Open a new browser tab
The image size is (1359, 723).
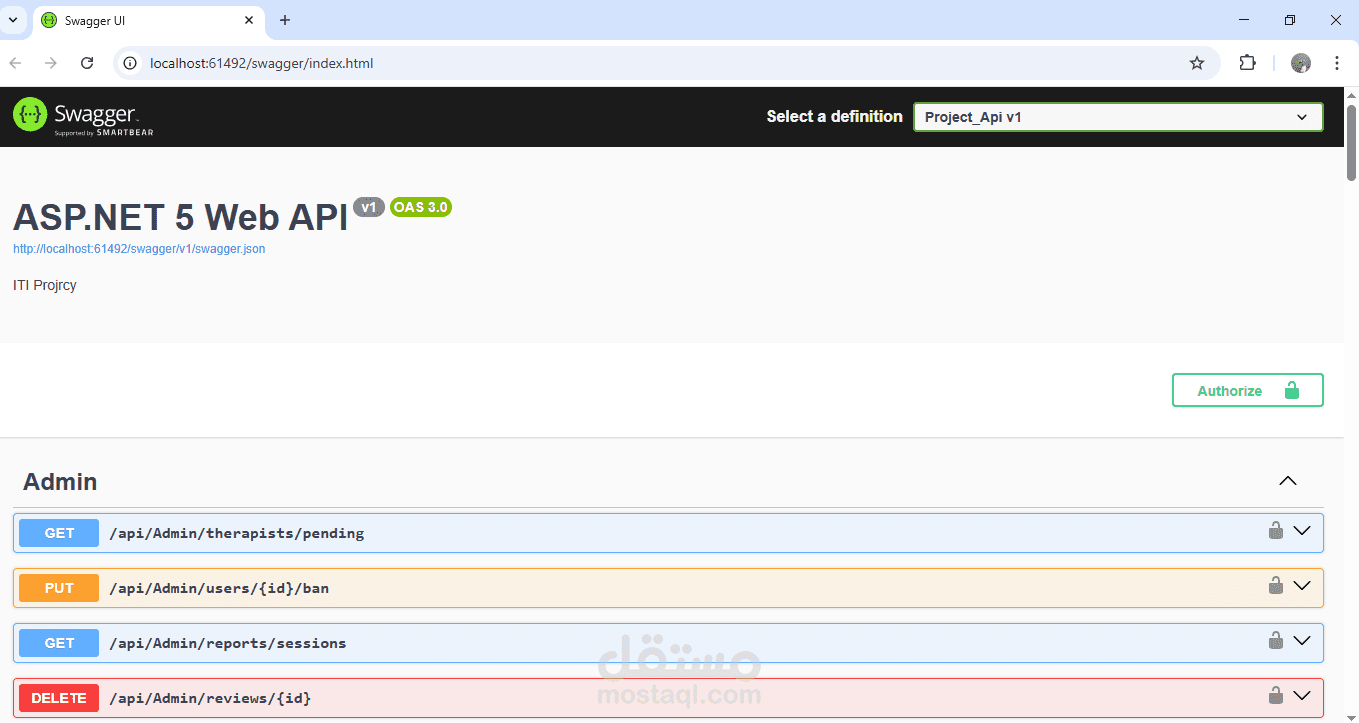[285, 20]
